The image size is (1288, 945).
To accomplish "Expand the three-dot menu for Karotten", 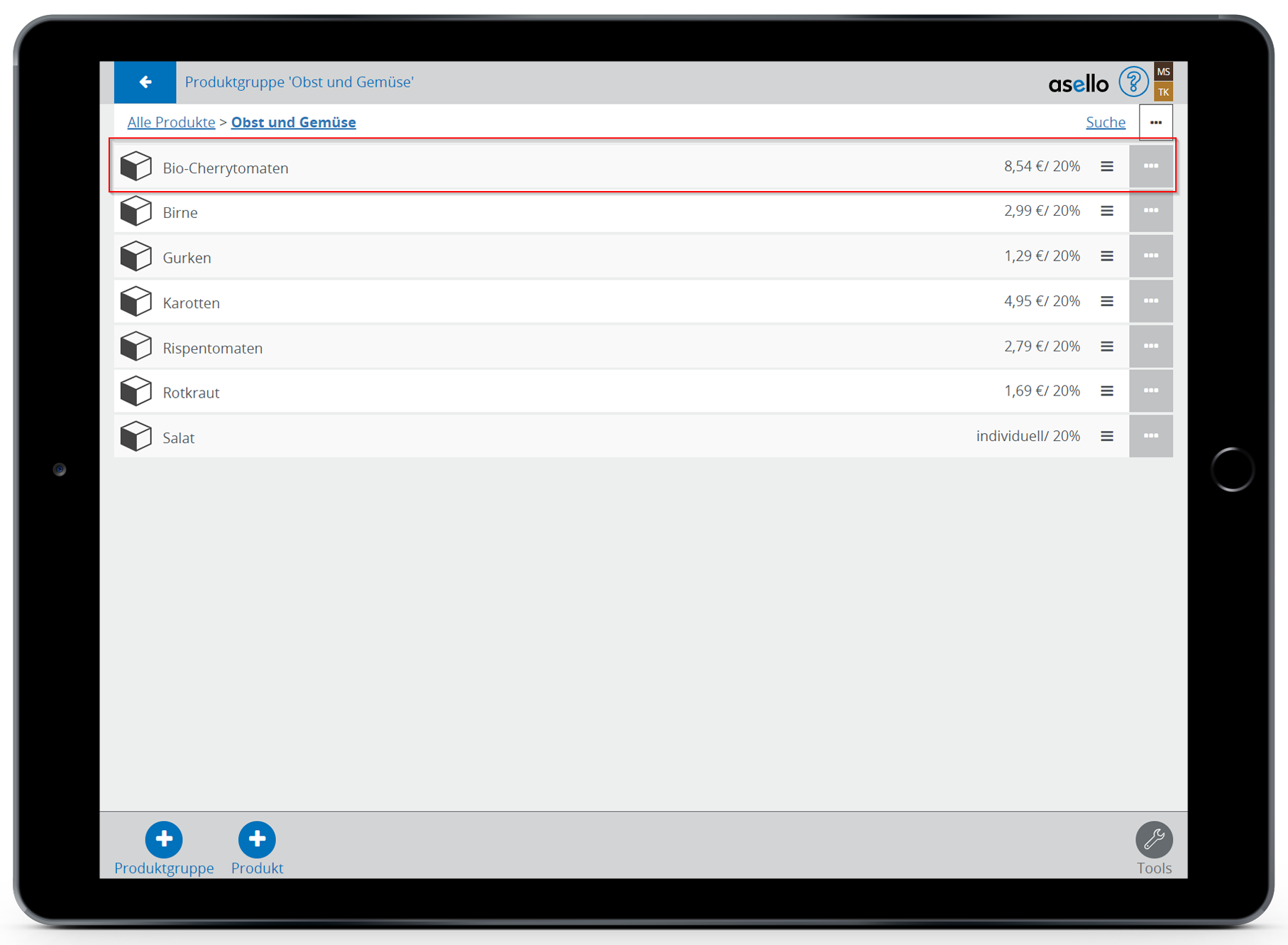I will (x=1150, y=301).
